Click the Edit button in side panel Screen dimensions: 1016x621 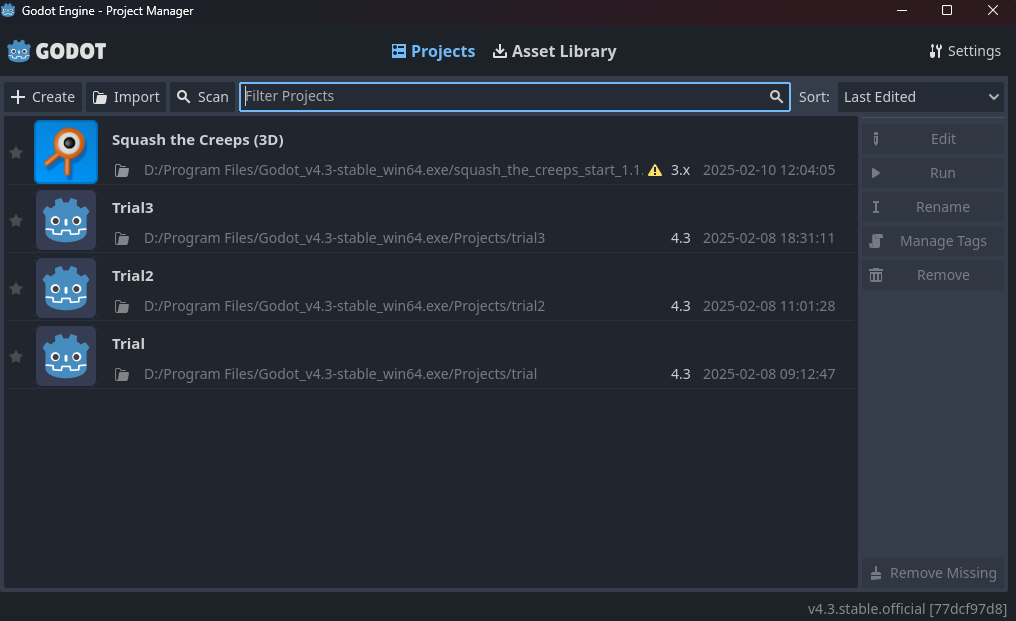click(933, 139)
